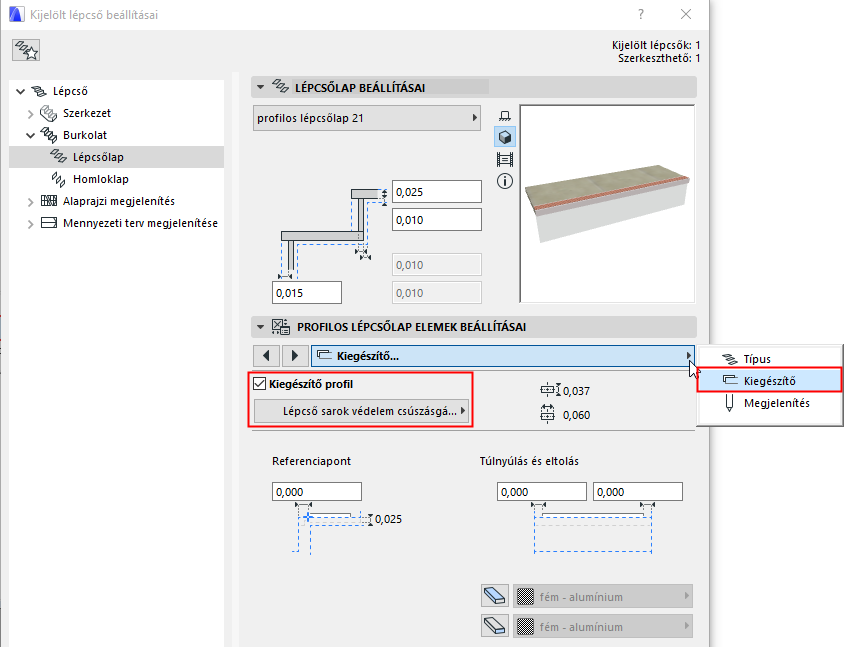
Task: Open second fém - alumínium surface dropdown
Action: 602,627
